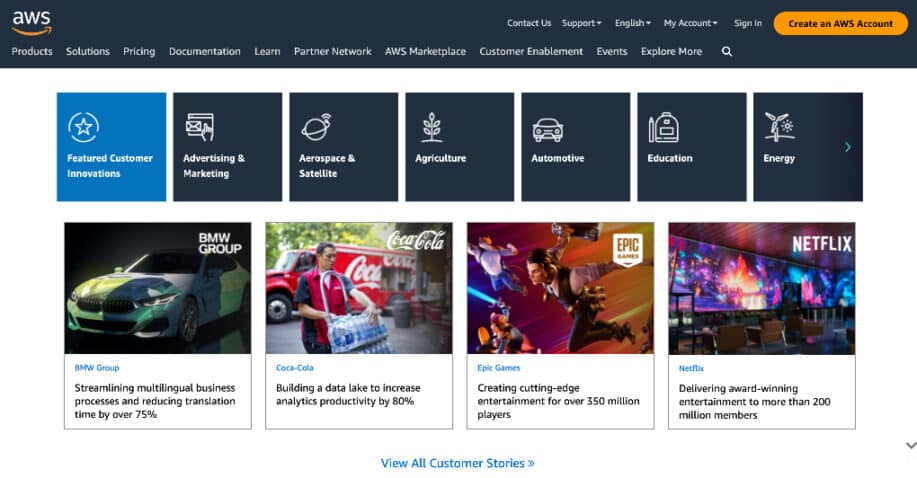This screenshot has width=917, height=478.
Task: Click the Advertising & Marketing icon
Action: 200,127
